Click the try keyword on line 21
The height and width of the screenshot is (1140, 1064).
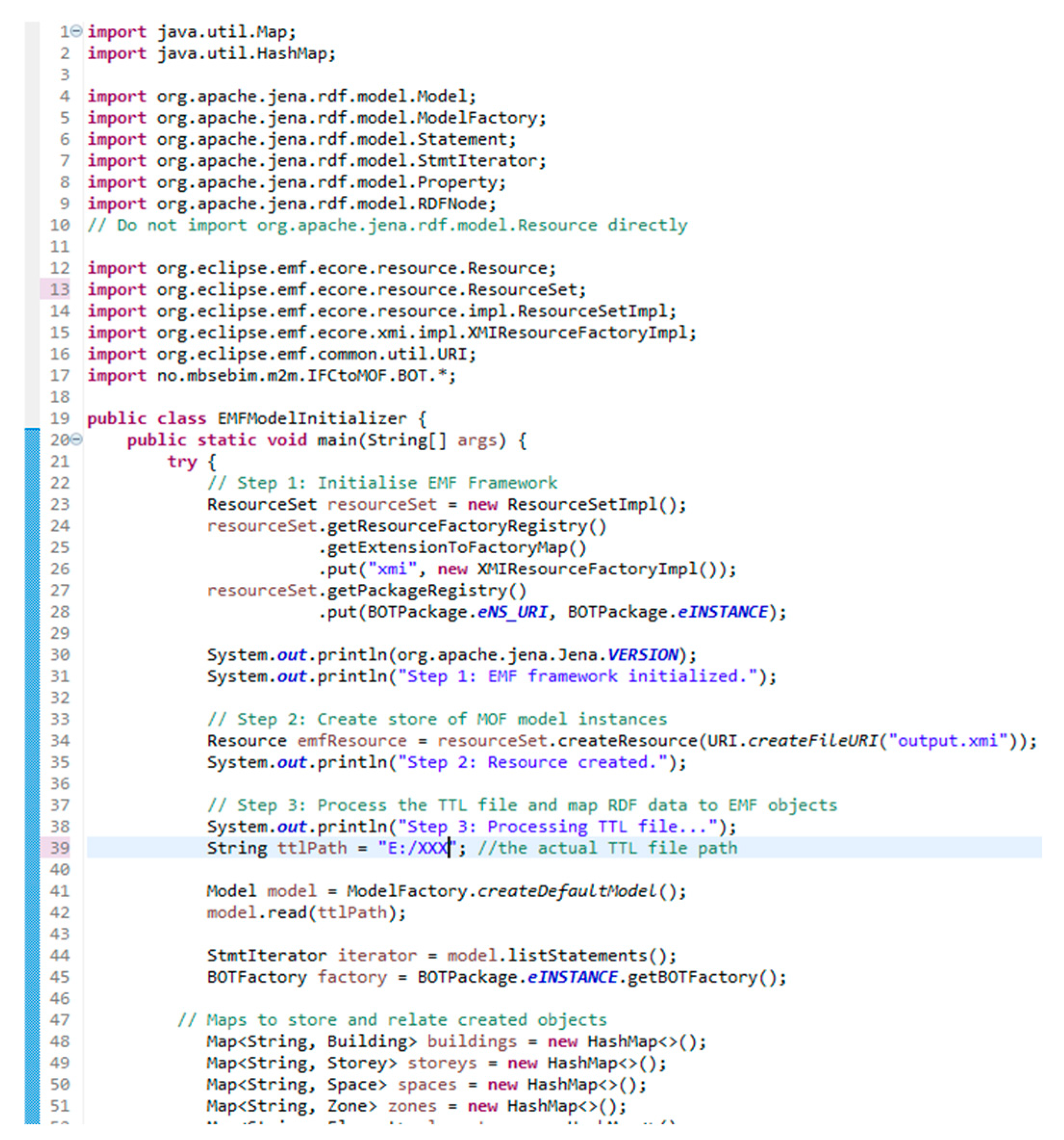click(182, 462)
